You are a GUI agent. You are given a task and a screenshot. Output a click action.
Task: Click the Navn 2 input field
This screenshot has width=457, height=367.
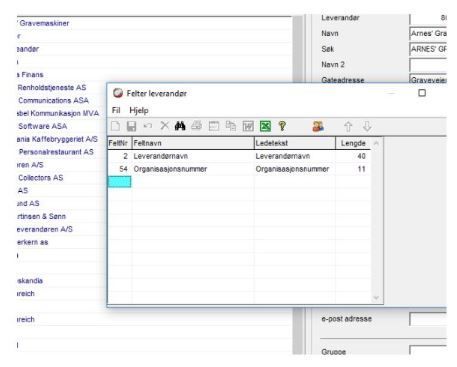pos(428,65)
